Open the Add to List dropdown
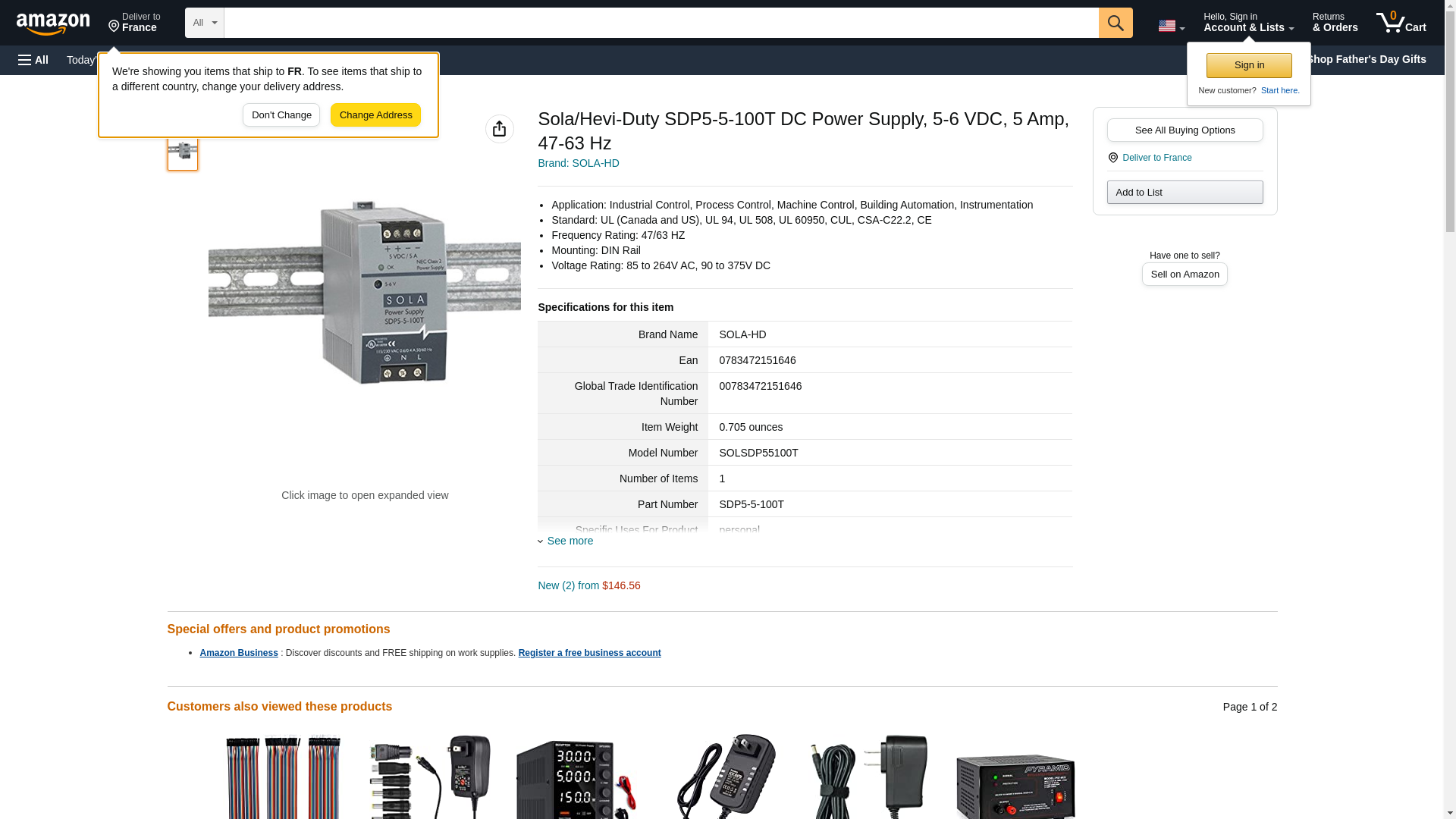This screenshot has width=1456, height=819. tap(1184, 192)
